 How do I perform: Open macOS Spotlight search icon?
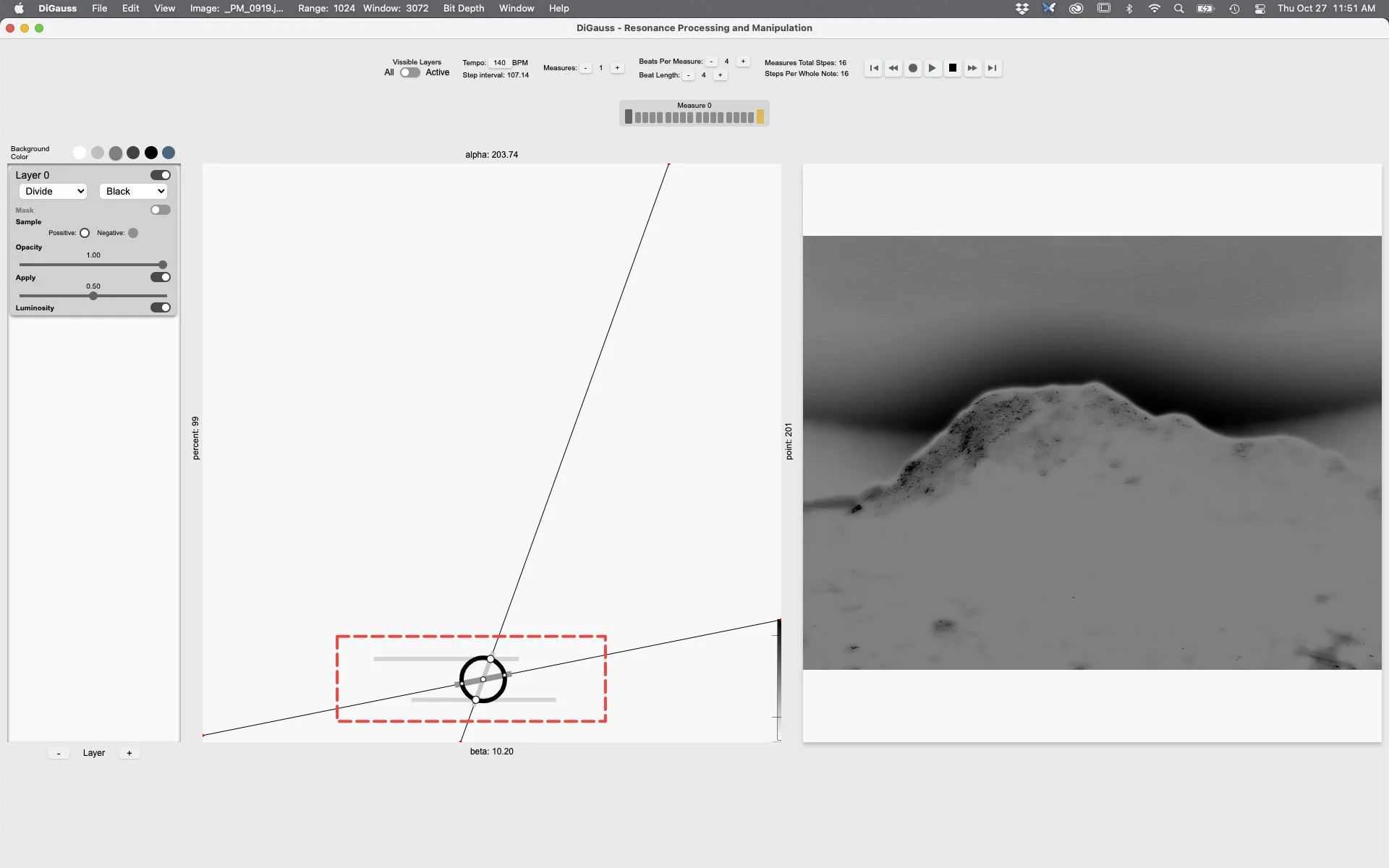click(1178, 9)
